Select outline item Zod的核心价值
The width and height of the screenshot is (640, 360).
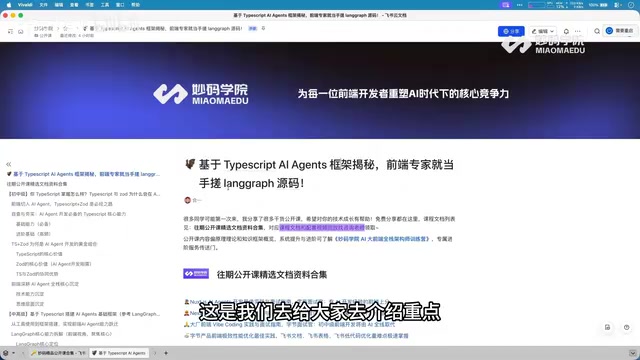point(53,264)
